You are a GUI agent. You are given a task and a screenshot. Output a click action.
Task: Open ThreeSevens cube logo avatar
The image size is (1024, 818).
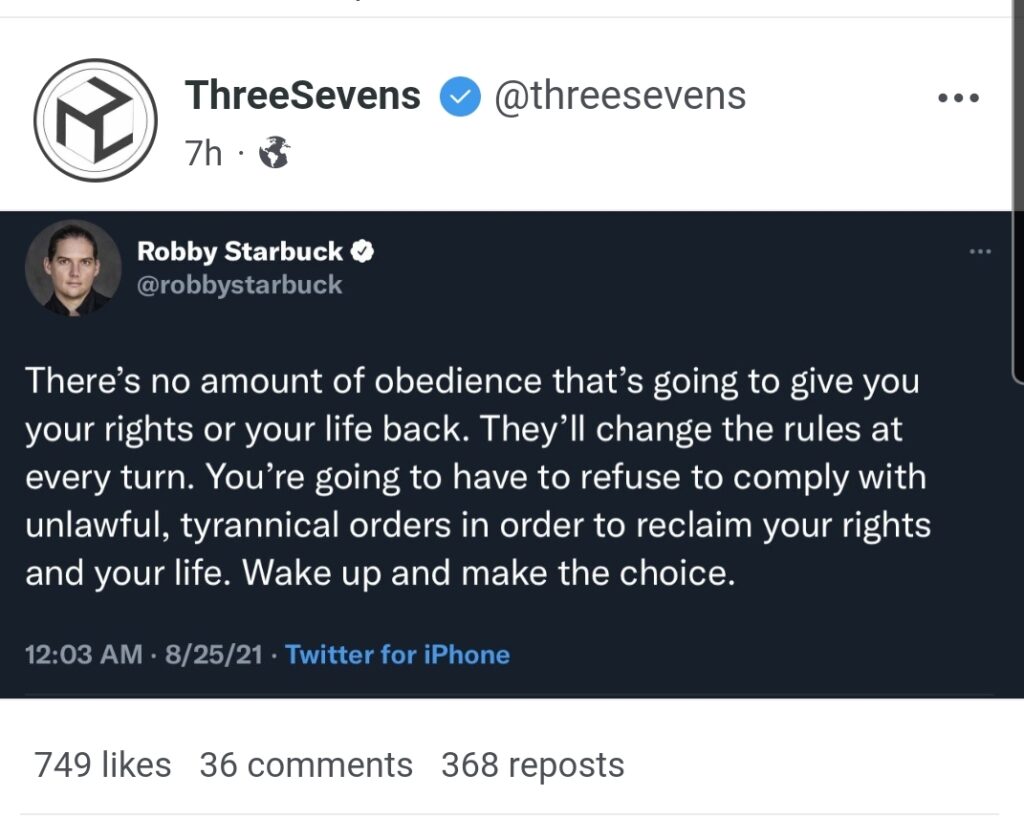pyautogui.click(x=95, y=120)
